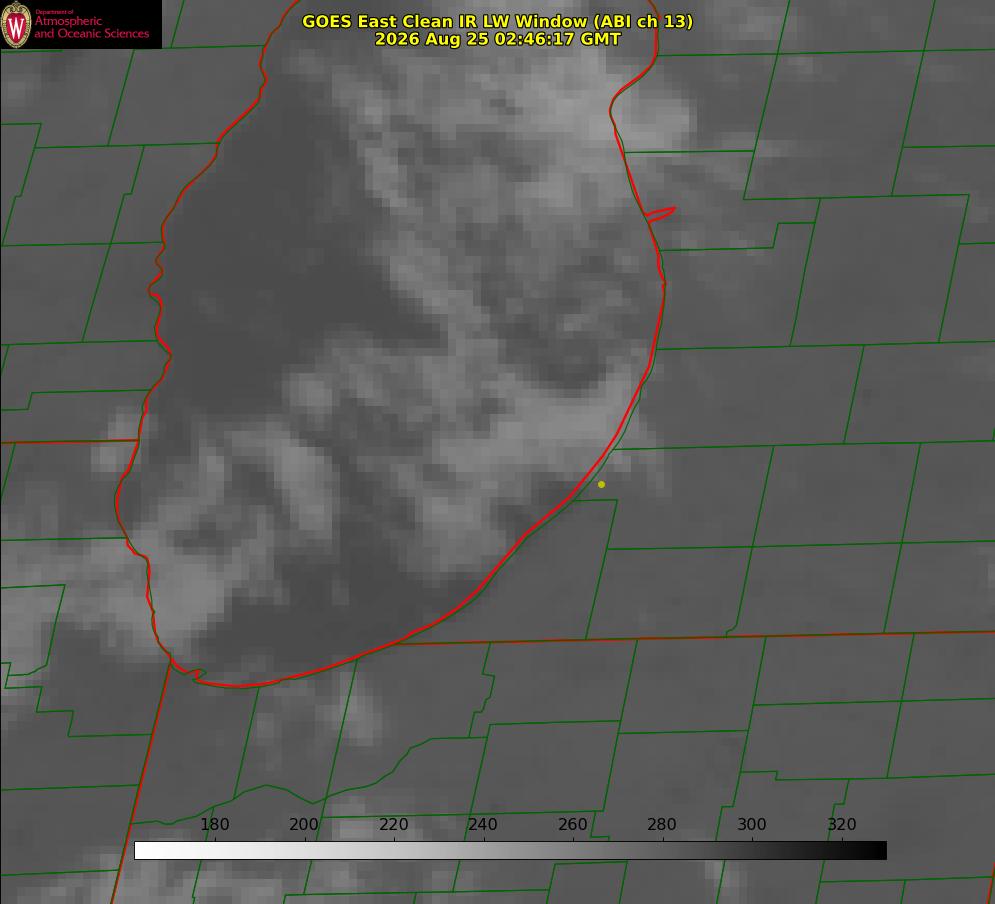
Task: Click the black end of the colorbar
Action: coord(878,851)
